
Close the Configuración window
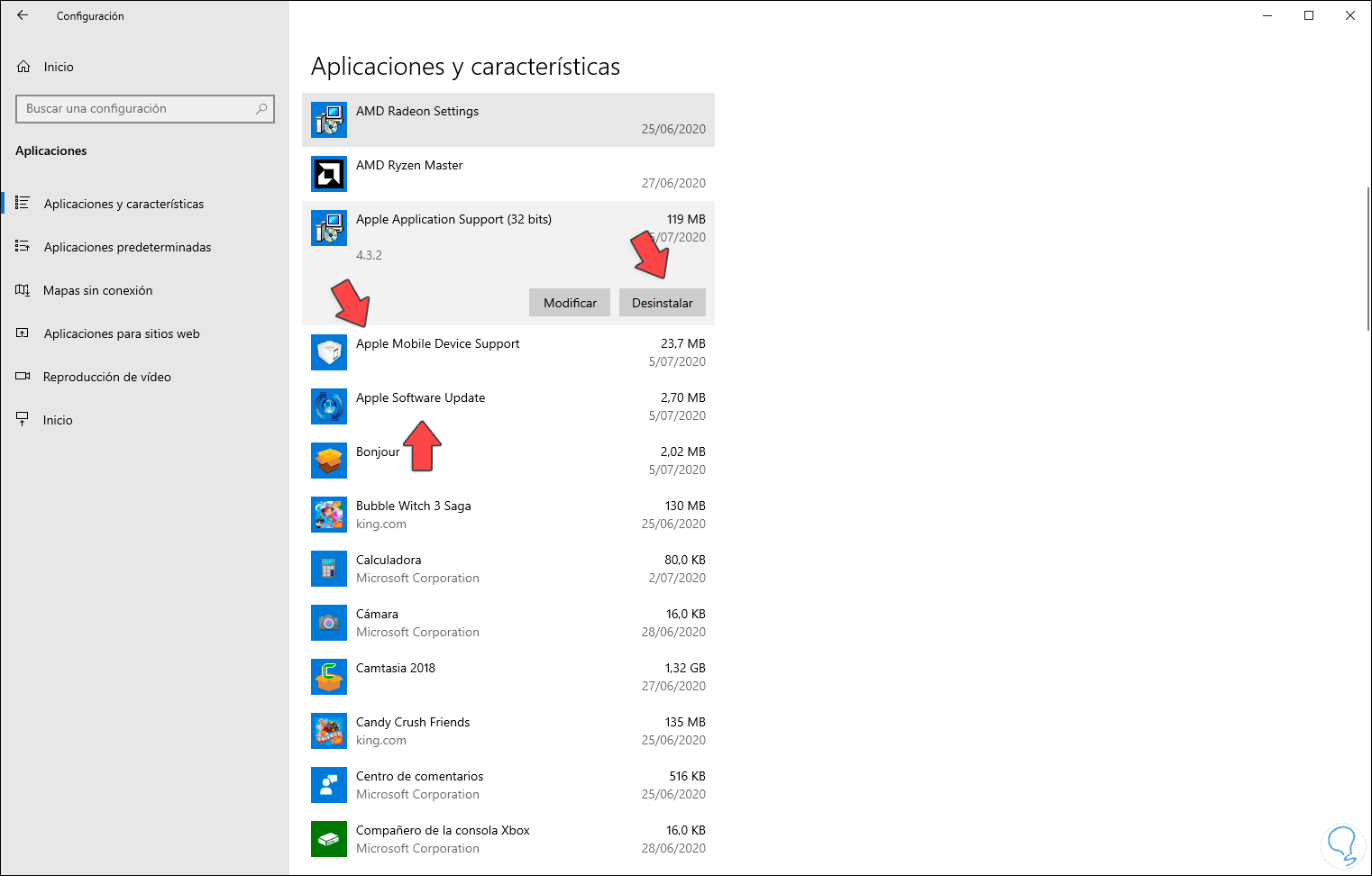[x=1350, y=15]
